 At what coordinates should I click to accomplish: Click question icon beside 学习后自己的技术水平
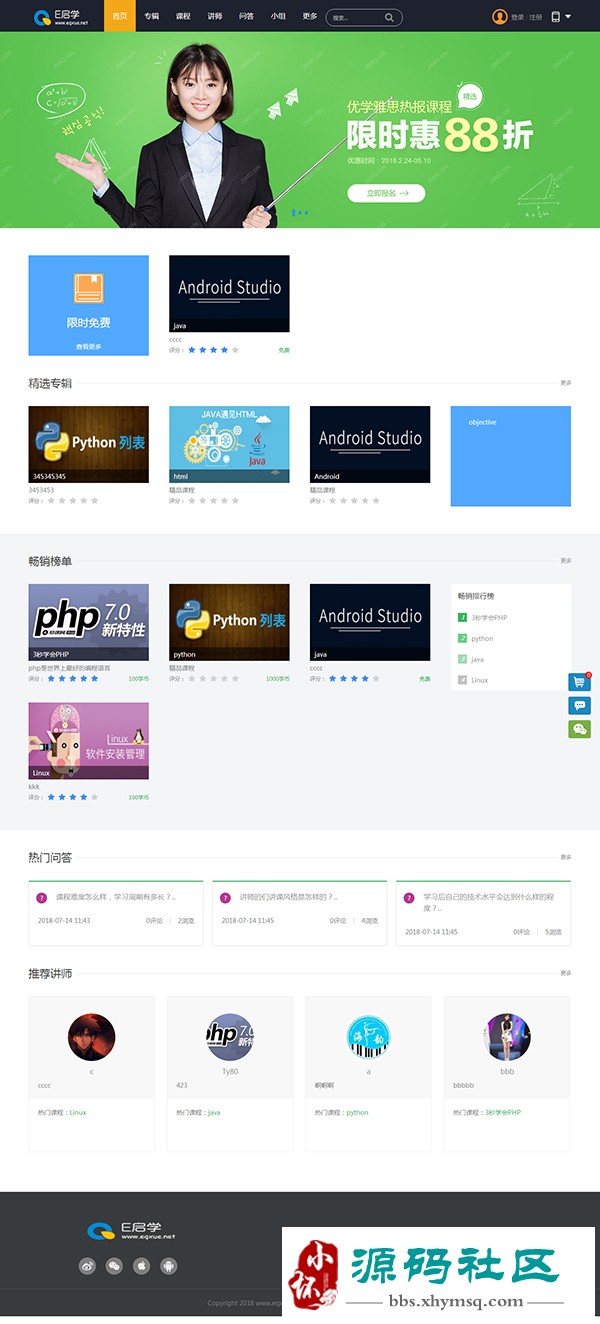pos(409,897)
